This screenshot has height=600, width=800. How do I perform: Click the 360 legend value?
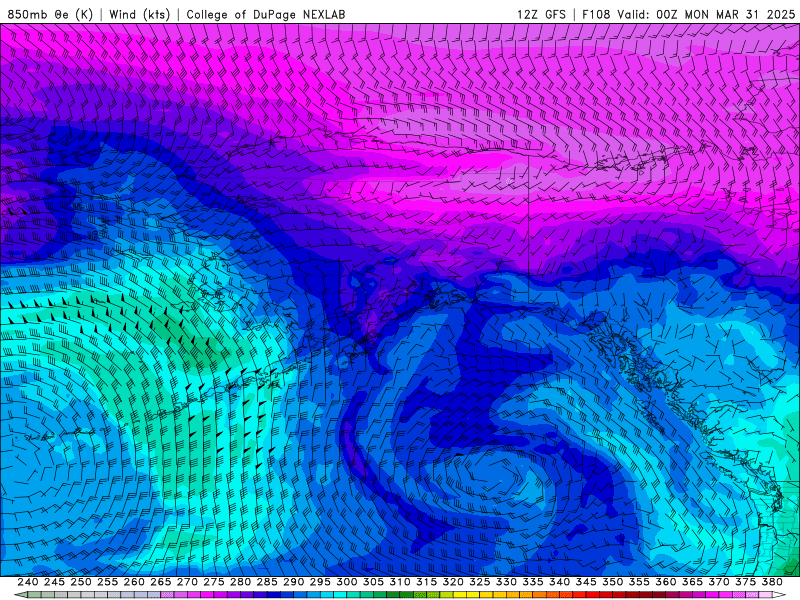666,582
